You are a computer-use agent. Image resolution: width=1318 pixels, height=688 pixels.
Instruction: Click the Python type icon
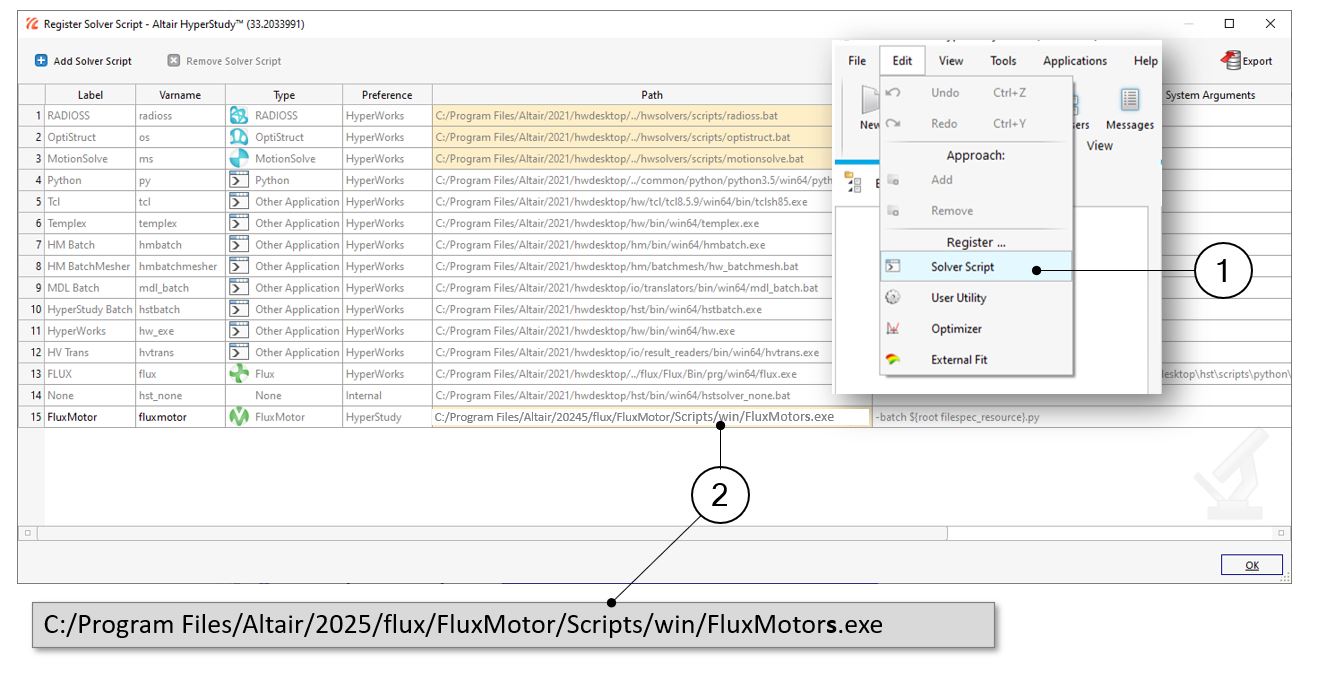[239, 180]
